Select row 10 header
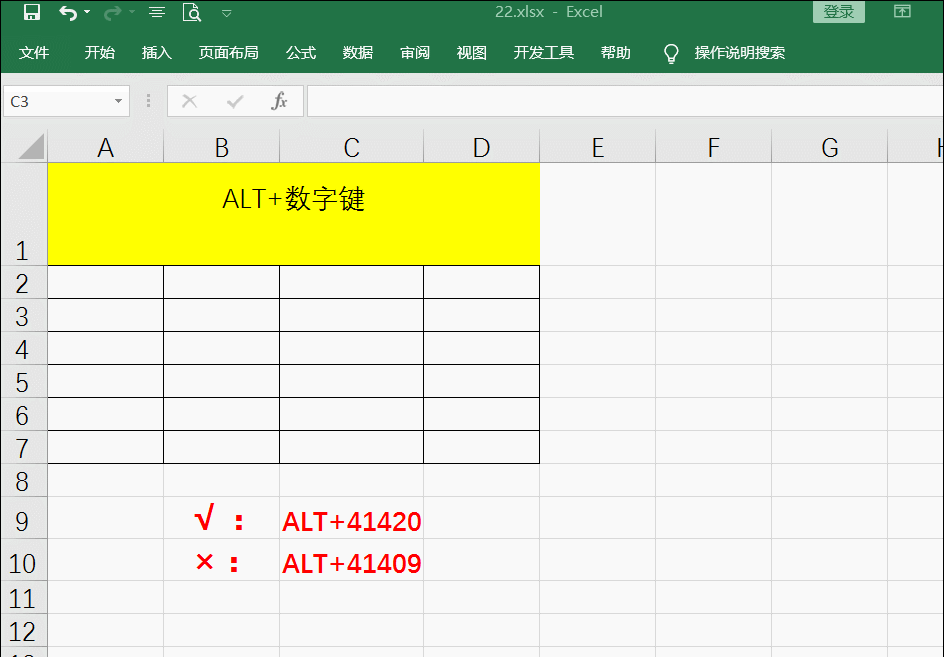 (23, 561)
